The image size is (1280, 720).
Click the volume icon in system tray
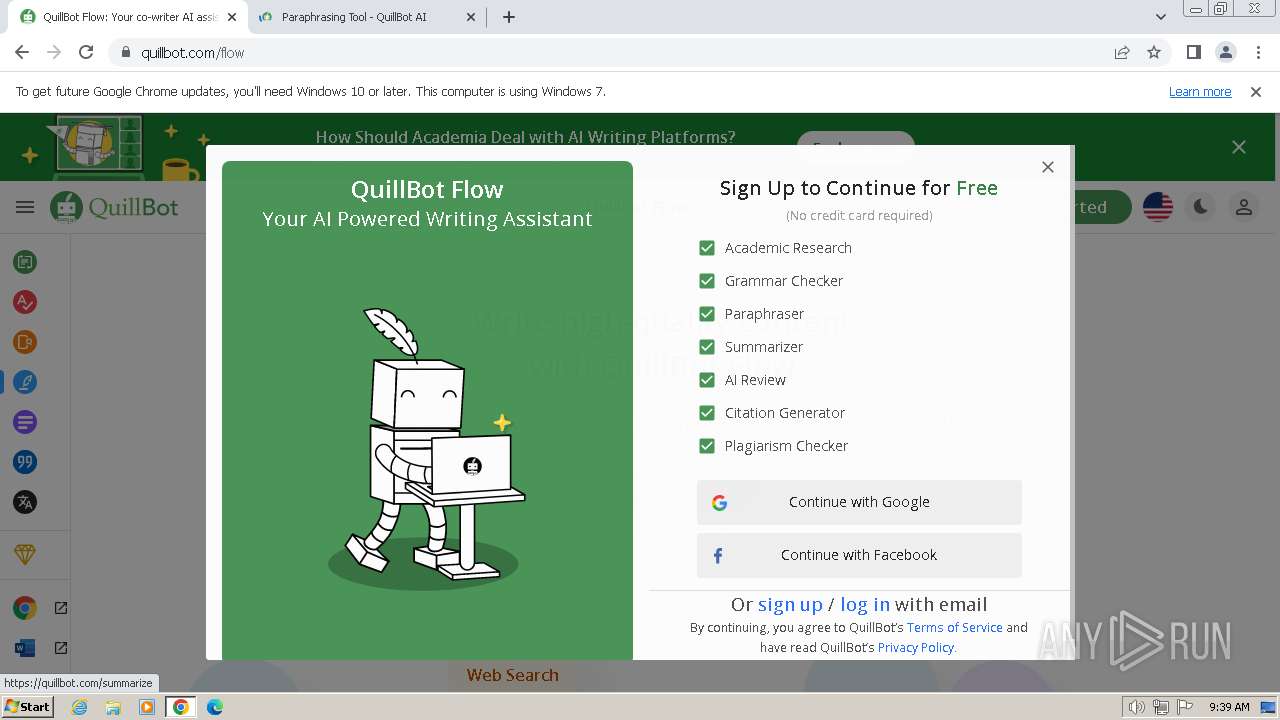[1137, 707]
